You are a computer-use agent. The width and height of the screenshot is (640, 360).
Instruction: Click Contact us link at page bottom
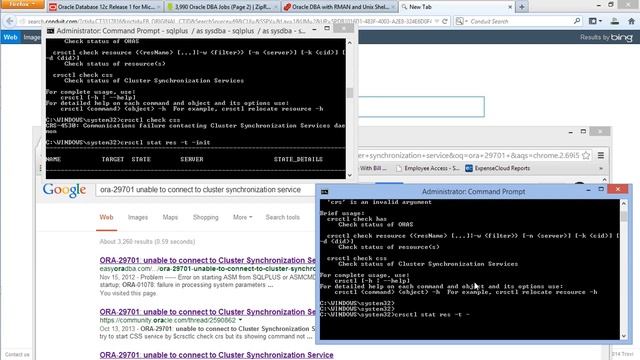17,354
